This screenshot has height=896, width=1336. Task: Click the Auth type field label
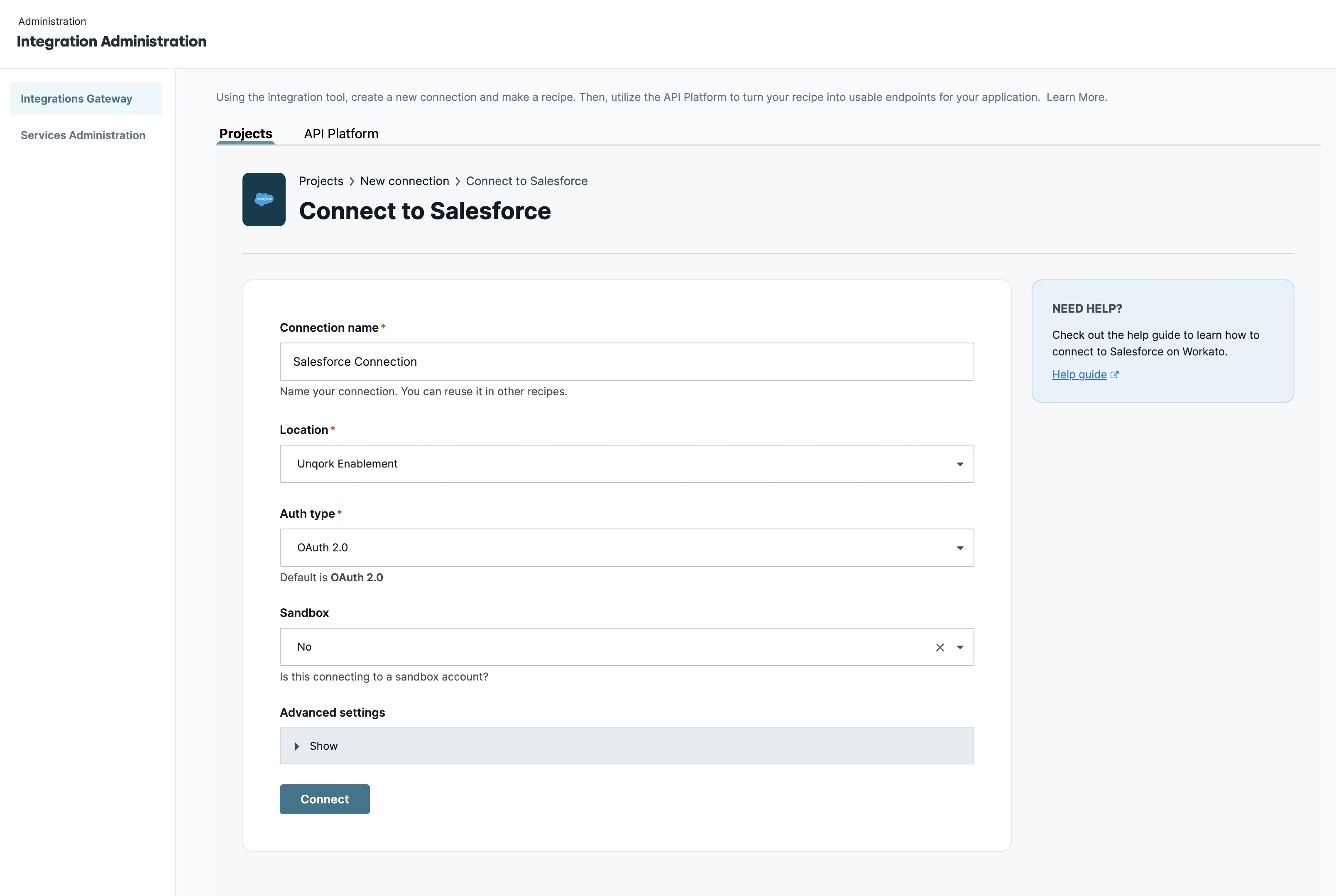pyautogui.click(x=307, y=514)
